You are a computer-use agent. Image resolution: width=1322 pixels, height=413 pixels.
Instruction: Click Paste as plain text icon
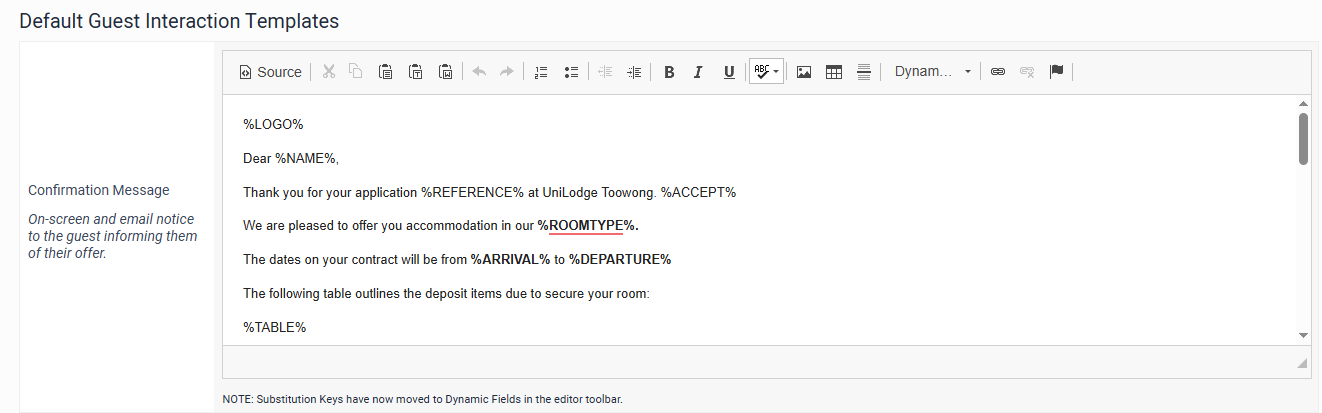click(x=415, y=72)
